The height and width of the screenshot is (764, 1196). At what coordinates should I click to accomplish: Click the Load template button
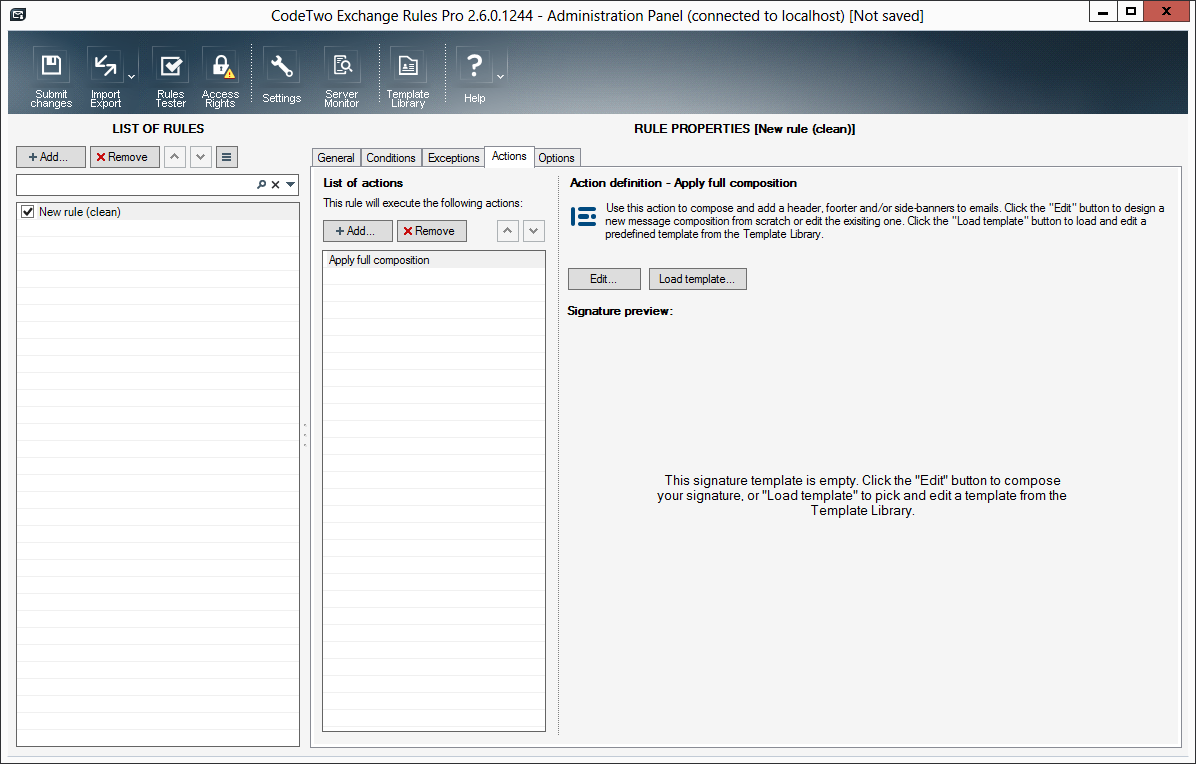[697, 279]
